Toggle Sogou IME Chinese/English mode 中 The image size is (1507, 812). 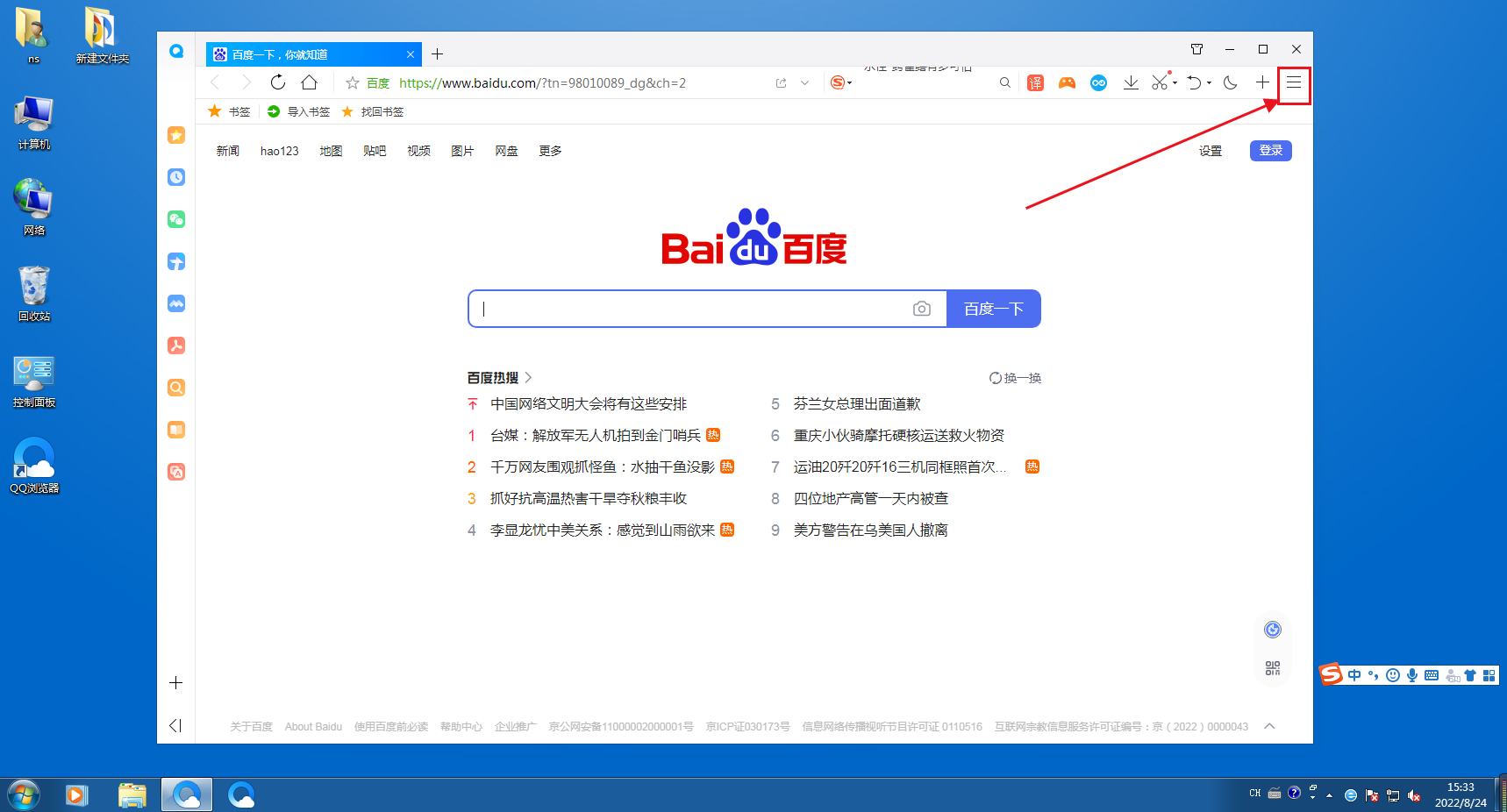pyautogui.click(x=1355, y=675)
